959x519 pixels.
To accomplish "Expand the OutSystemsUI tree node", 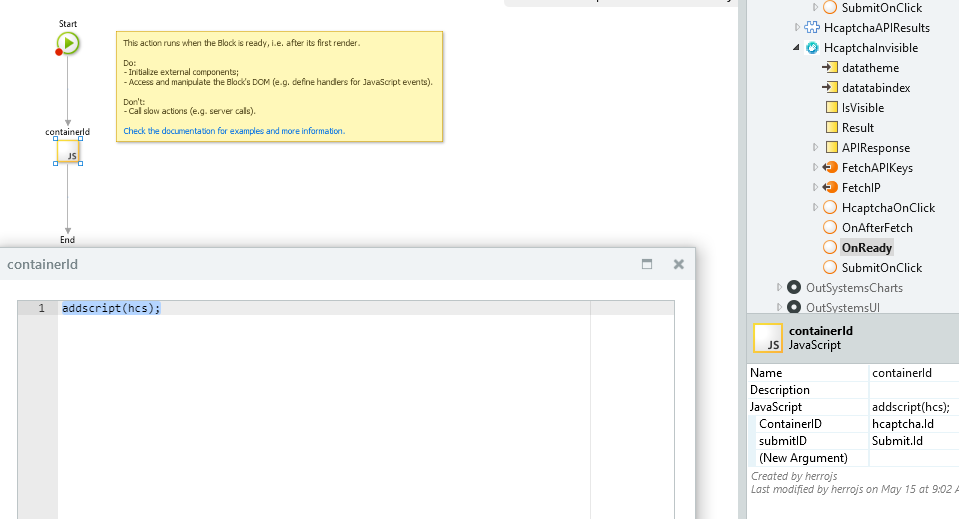I will tap(780, 307).
